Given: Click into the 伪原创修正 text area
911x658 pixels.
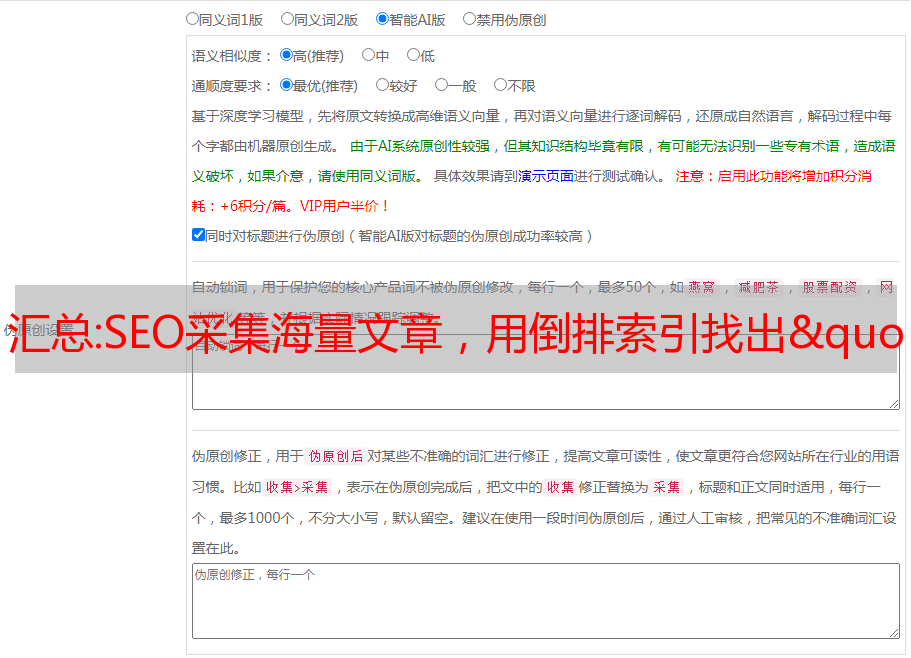Looking at the screenshot, I should tap(546, 601).
